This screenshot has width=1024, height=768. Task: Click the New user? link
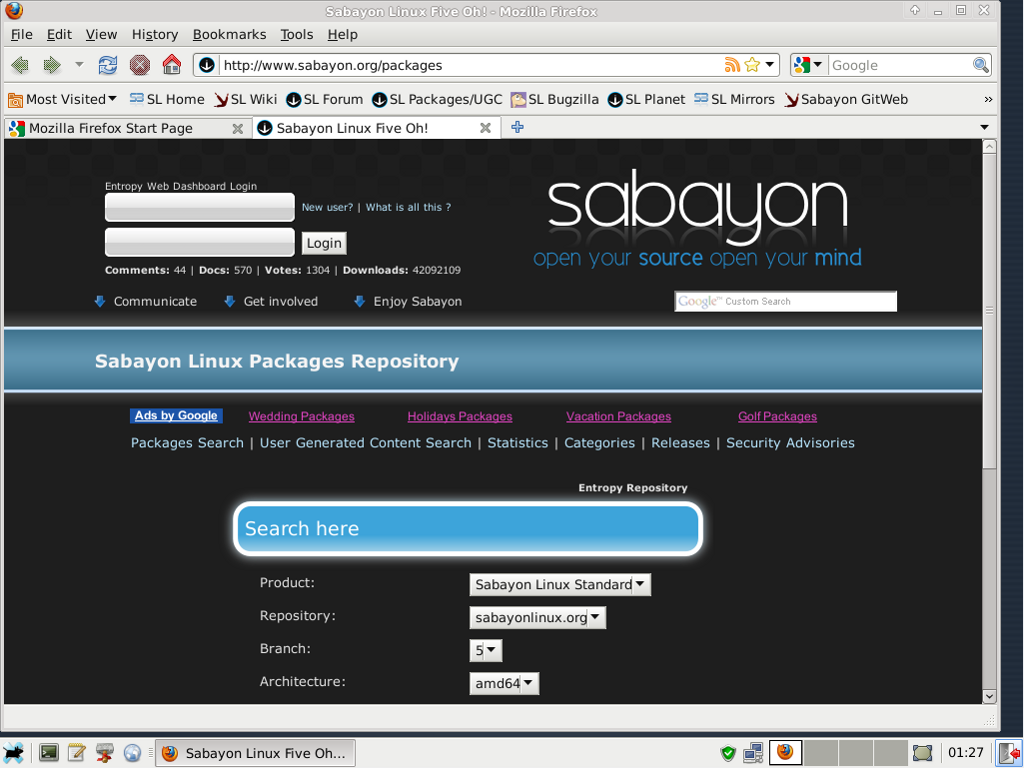click(x=327, y=207)
